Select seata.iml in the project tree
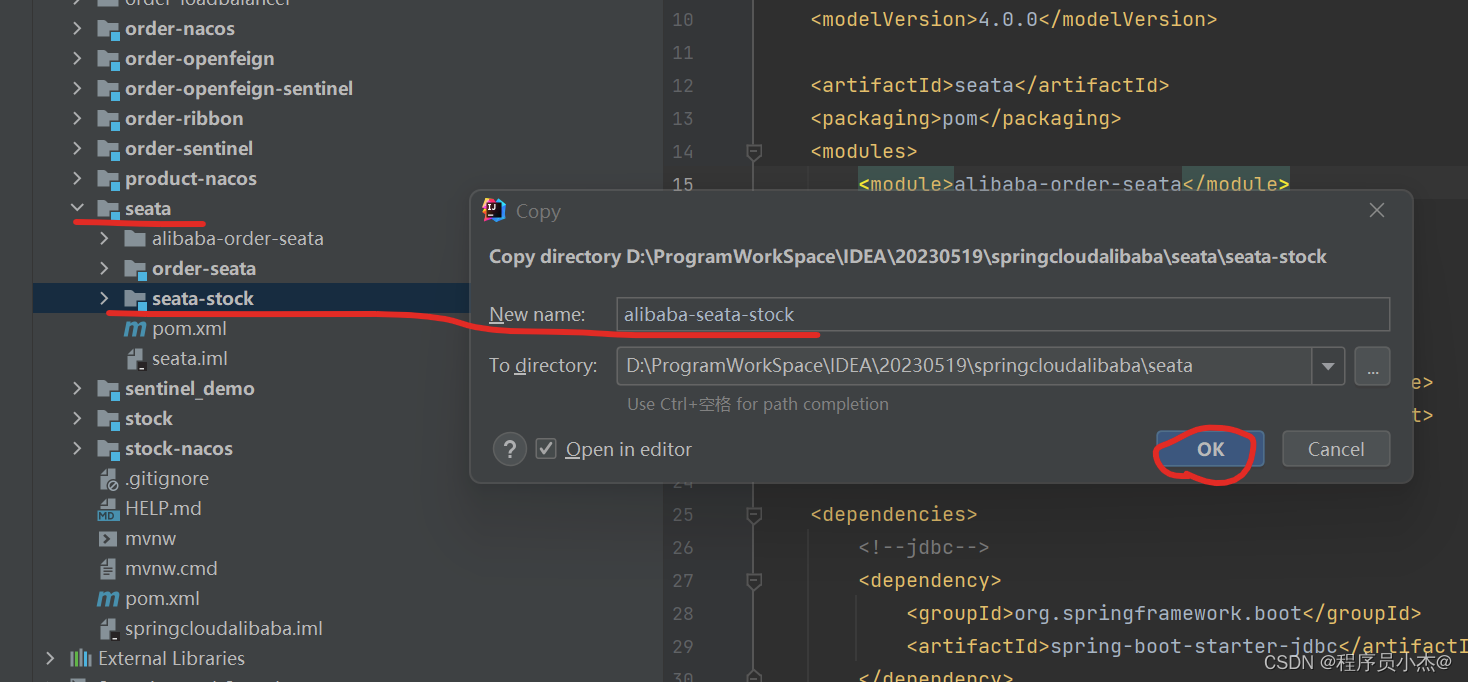Image resolution: width=1468 pixels, height=682 pixels. pos(190,359)
